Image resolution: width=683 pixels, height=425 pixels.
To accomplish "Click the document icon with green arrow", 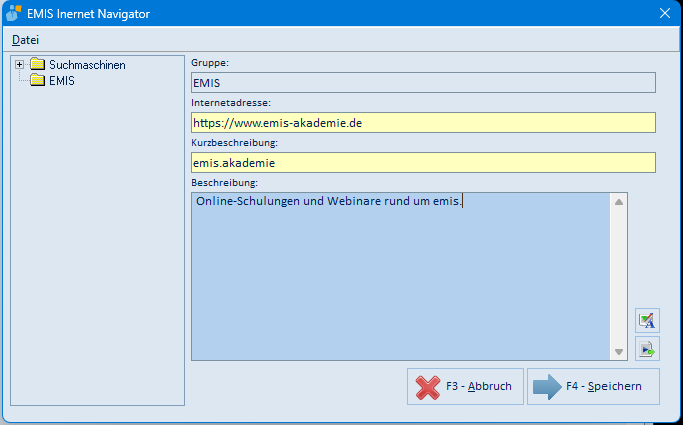I will 647,348.
